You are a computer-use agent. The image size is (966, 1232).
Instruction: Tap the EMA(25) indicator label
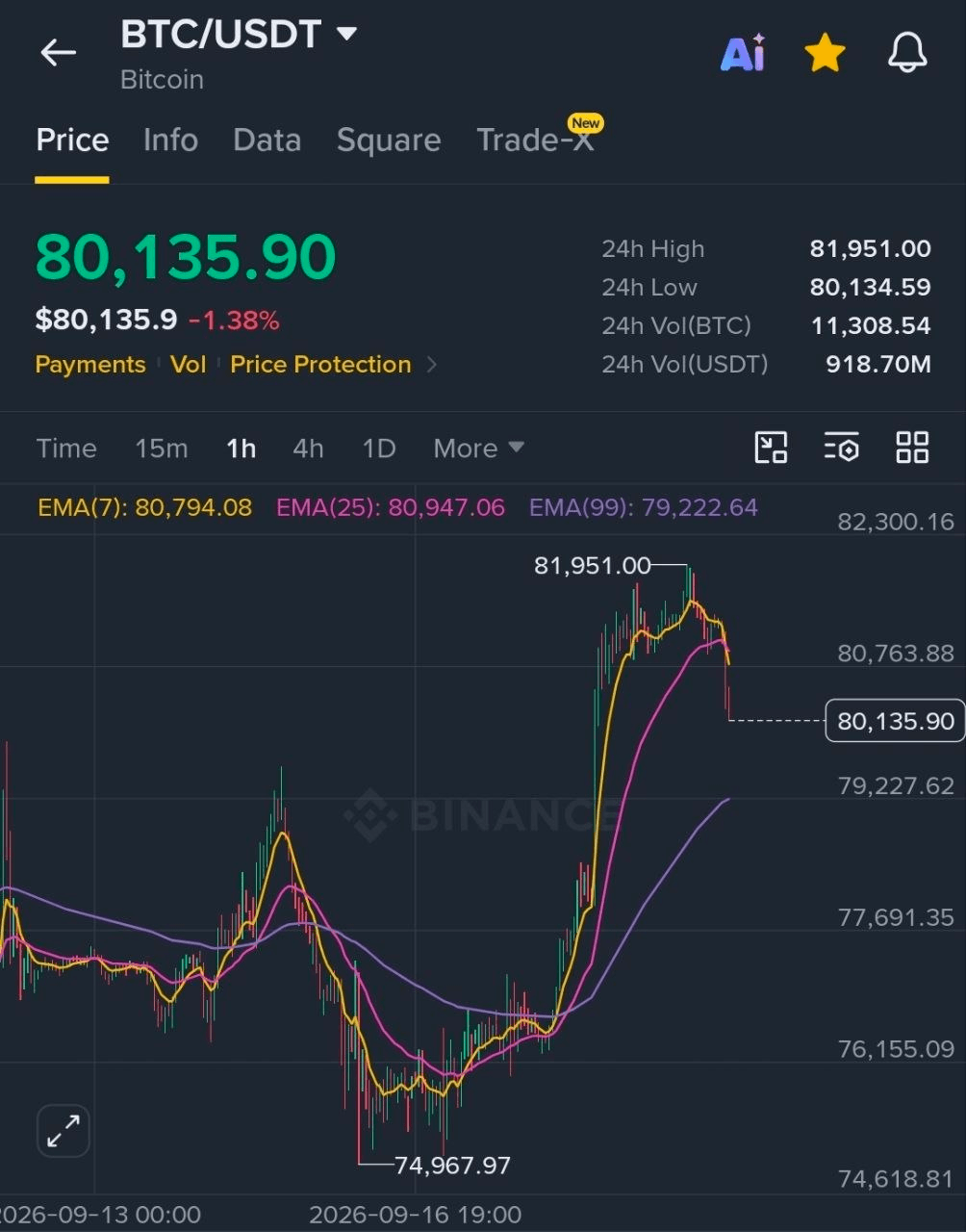tap(391, 507)
